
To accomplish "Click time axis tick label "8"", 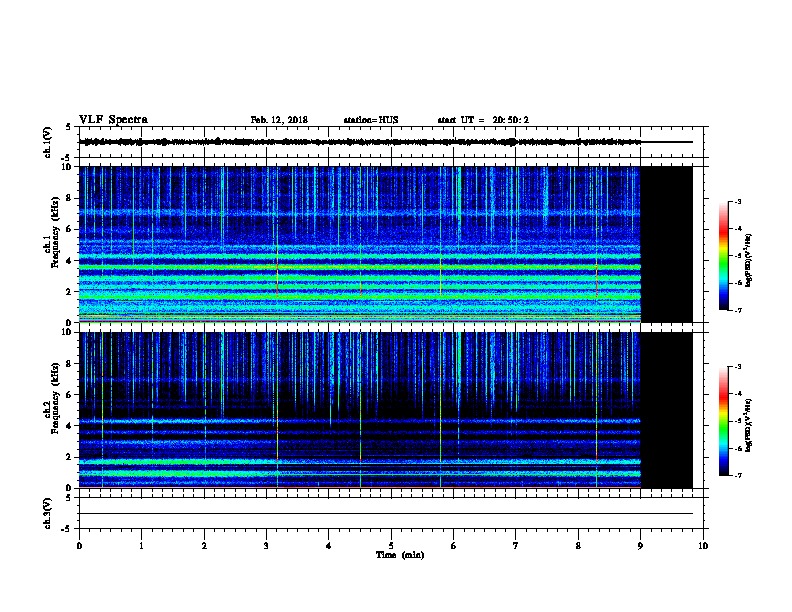I will 578,545.
